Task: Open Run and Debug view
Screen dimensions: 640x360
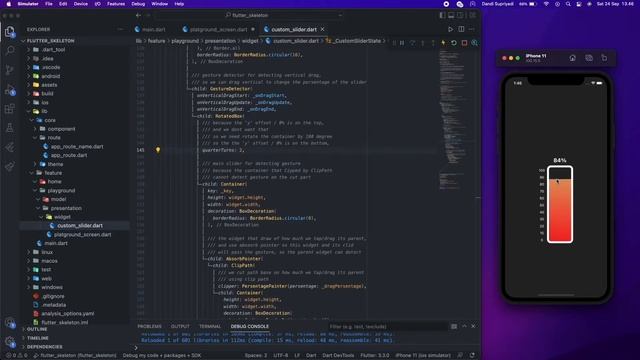Action: tap(10, 89)
